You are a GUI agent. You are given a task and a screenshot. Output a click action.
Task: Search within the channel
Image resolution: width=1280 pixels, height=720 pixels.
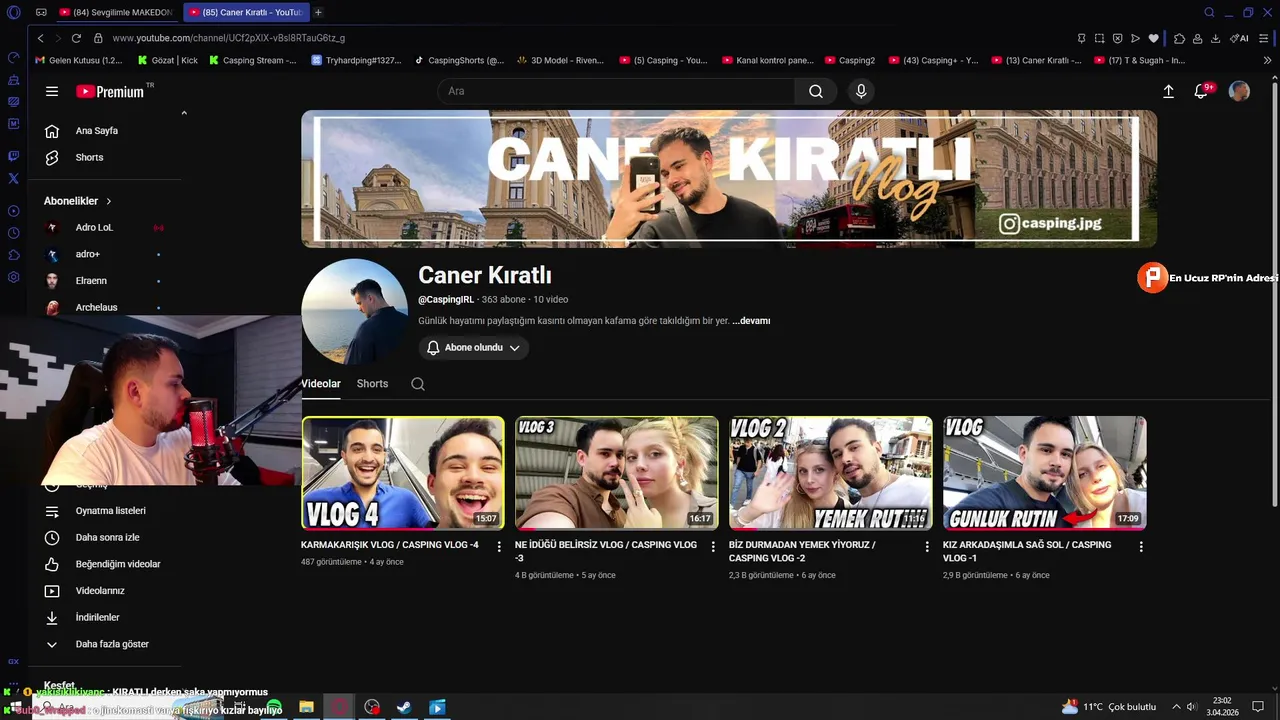pyautogui.click(x=418, y=384)
